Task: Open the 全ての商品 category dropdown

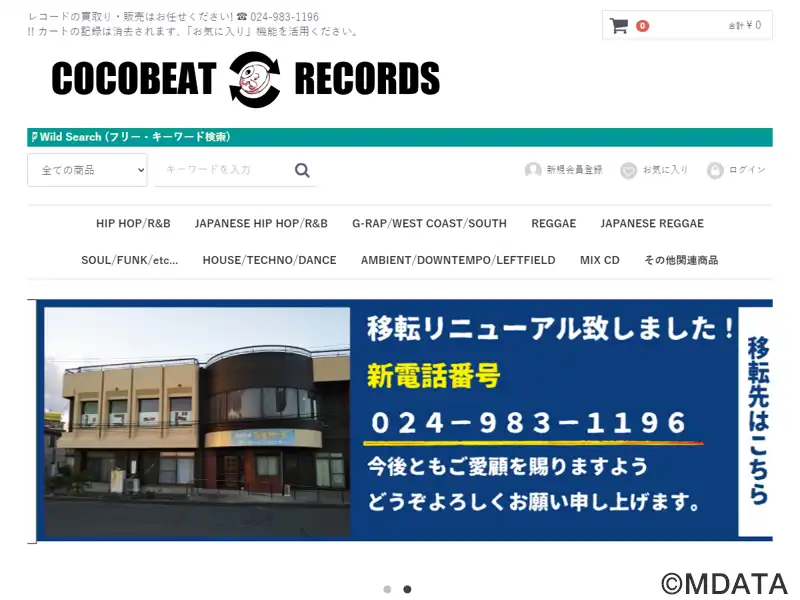Action: (x=87, y=170)
